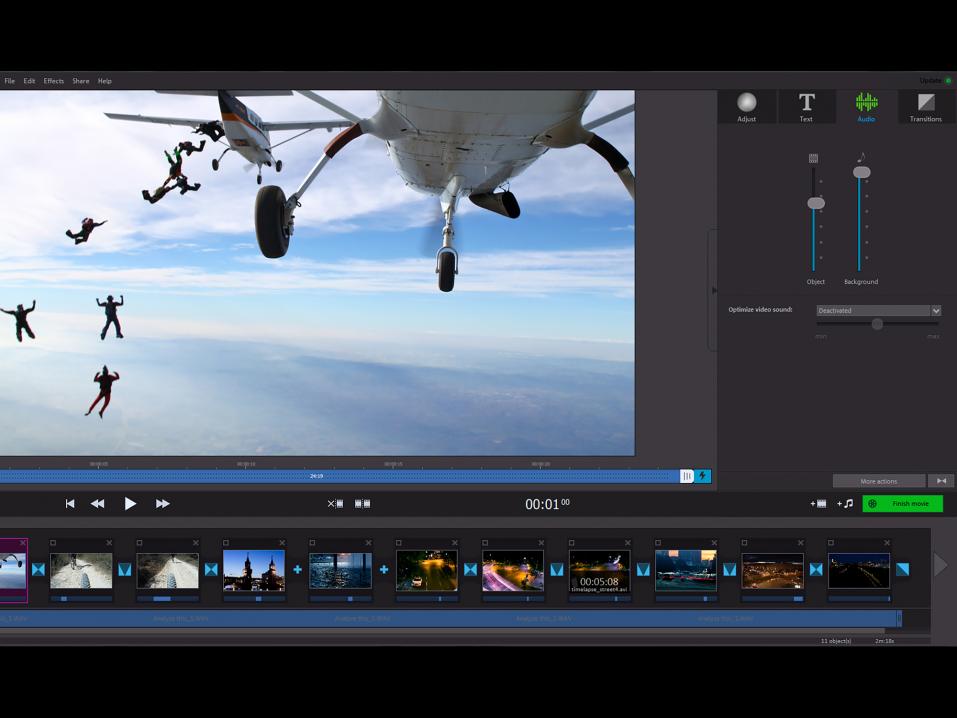This screenshot has width=957, height=718.
Task: Click the Finish movie button
Action: [902, 504]
